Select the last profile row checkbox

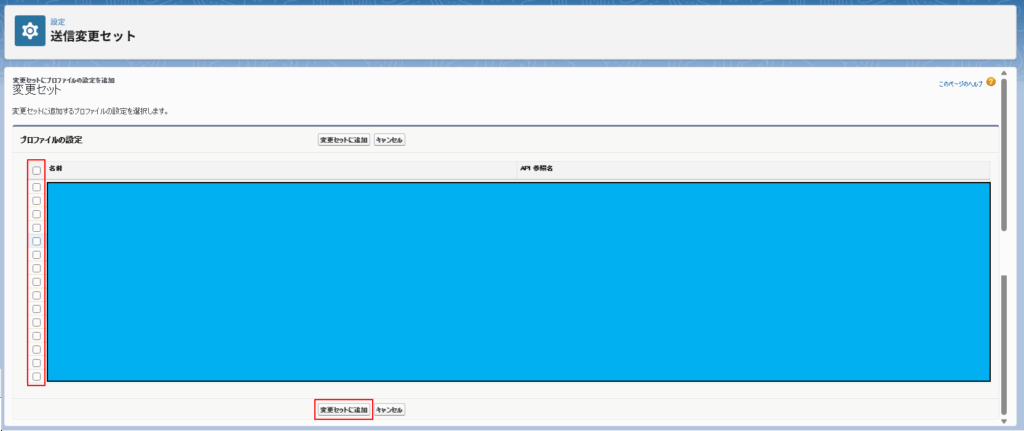click(x=37, y=377)
